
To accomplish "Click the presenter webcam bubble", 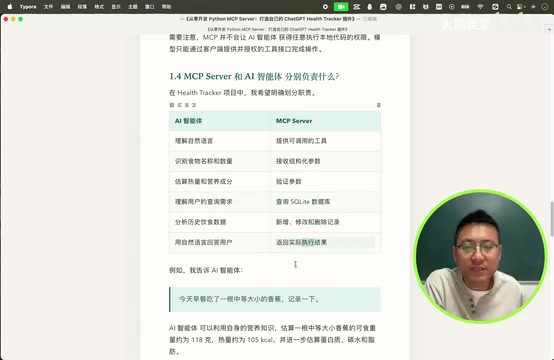I will click(x=481, y=256).
